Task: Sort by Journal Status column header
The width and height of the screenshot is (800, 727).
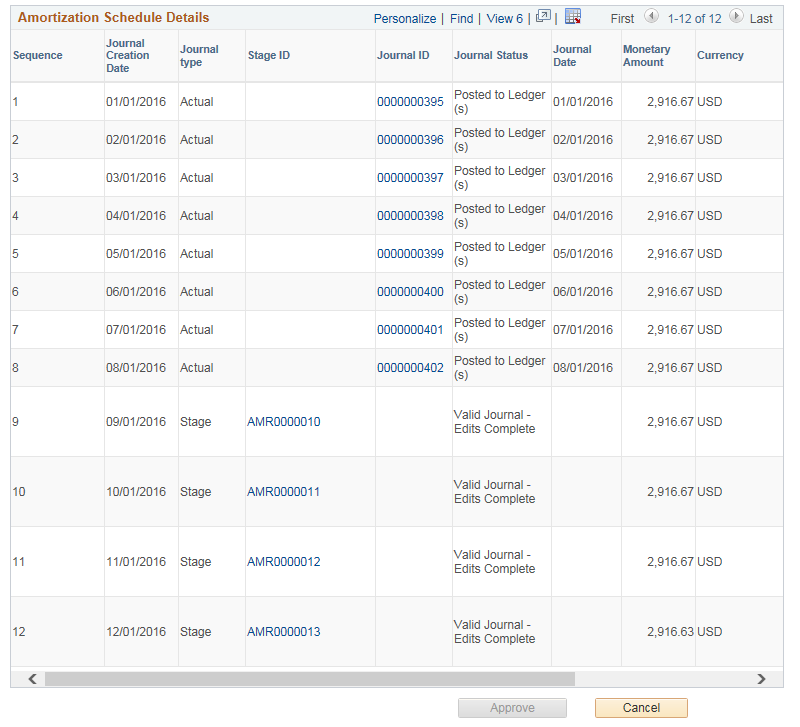Action: click(x=491, y=55)
